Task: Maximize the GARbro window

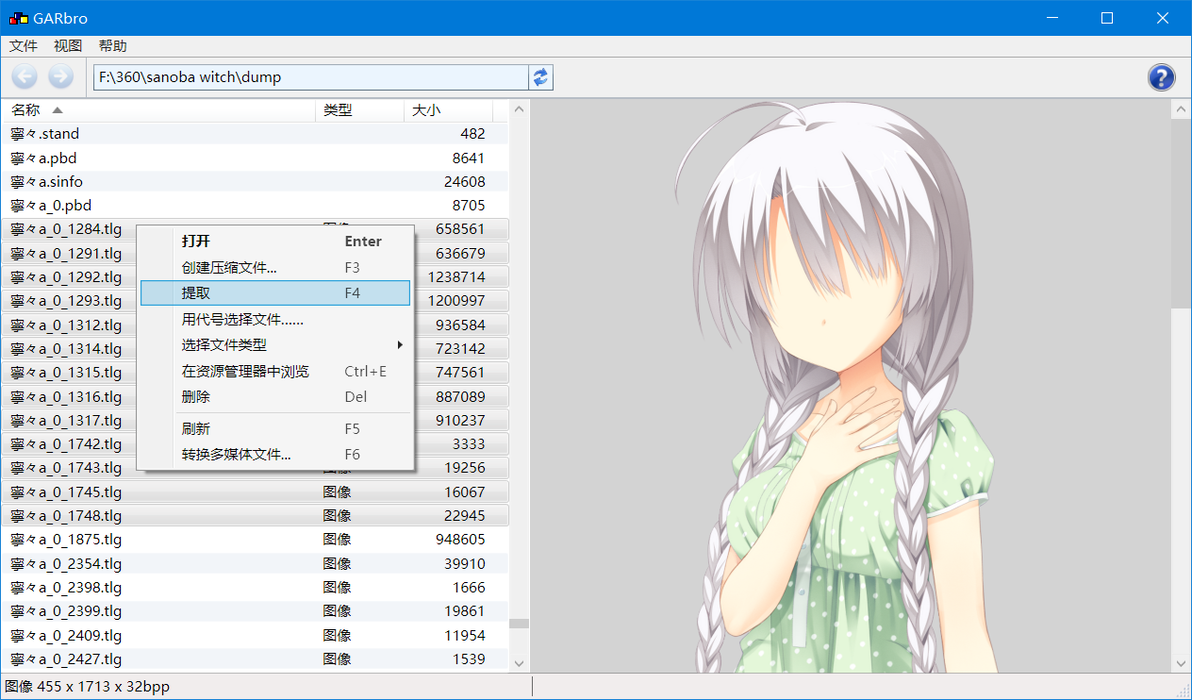Action: tap(1108, 18)
